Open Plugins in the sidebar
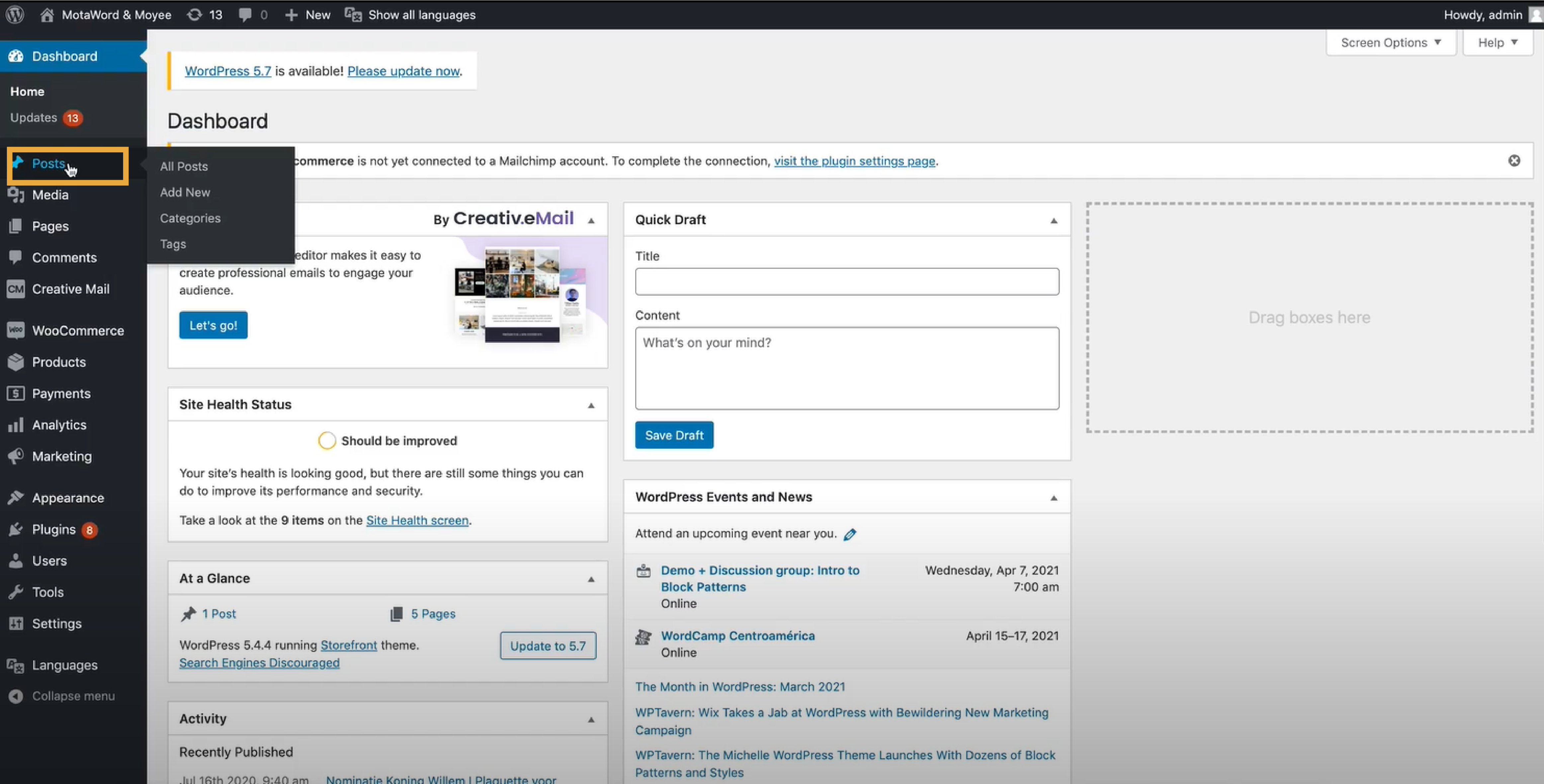 [53, 529]
